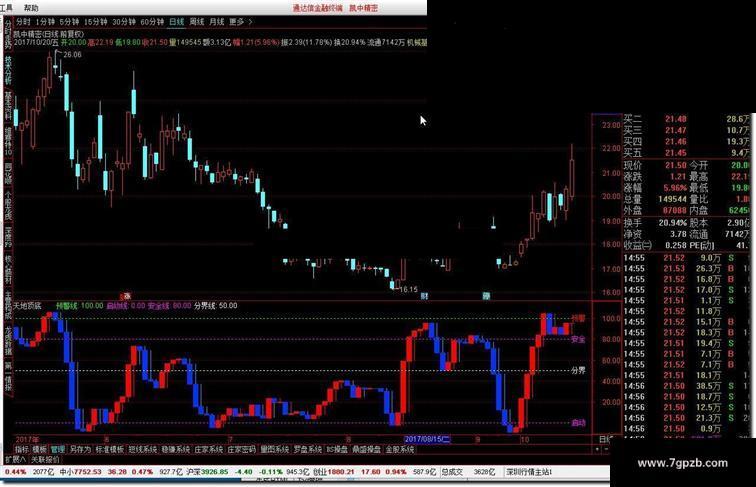Viewport: 756px width, 487px height.
Task: Switch chart to 1分钟 period
Action: 45,22
